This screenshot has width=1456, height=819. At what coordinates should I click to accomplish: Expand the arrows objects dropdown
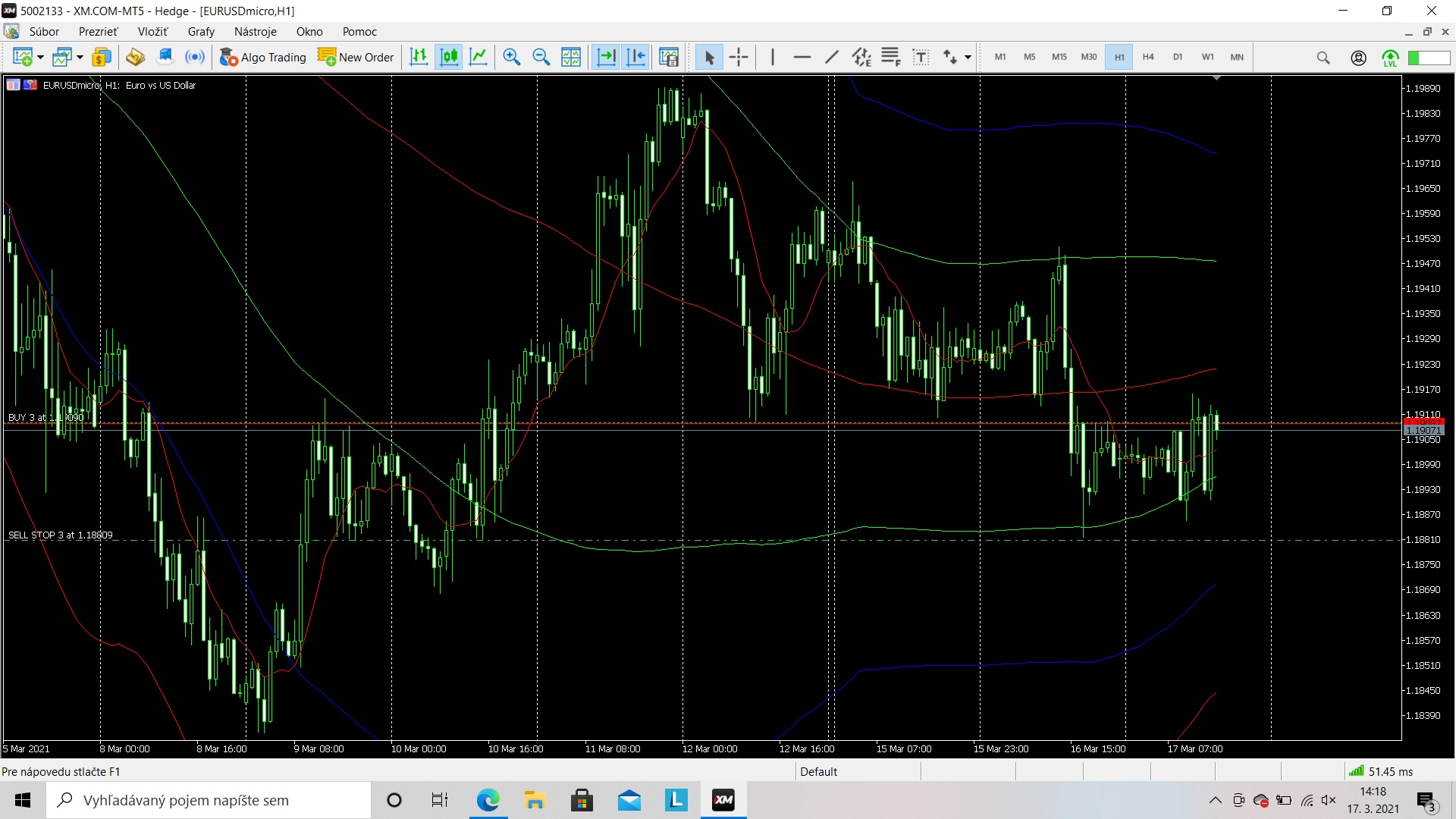click(x=968, y=58)
